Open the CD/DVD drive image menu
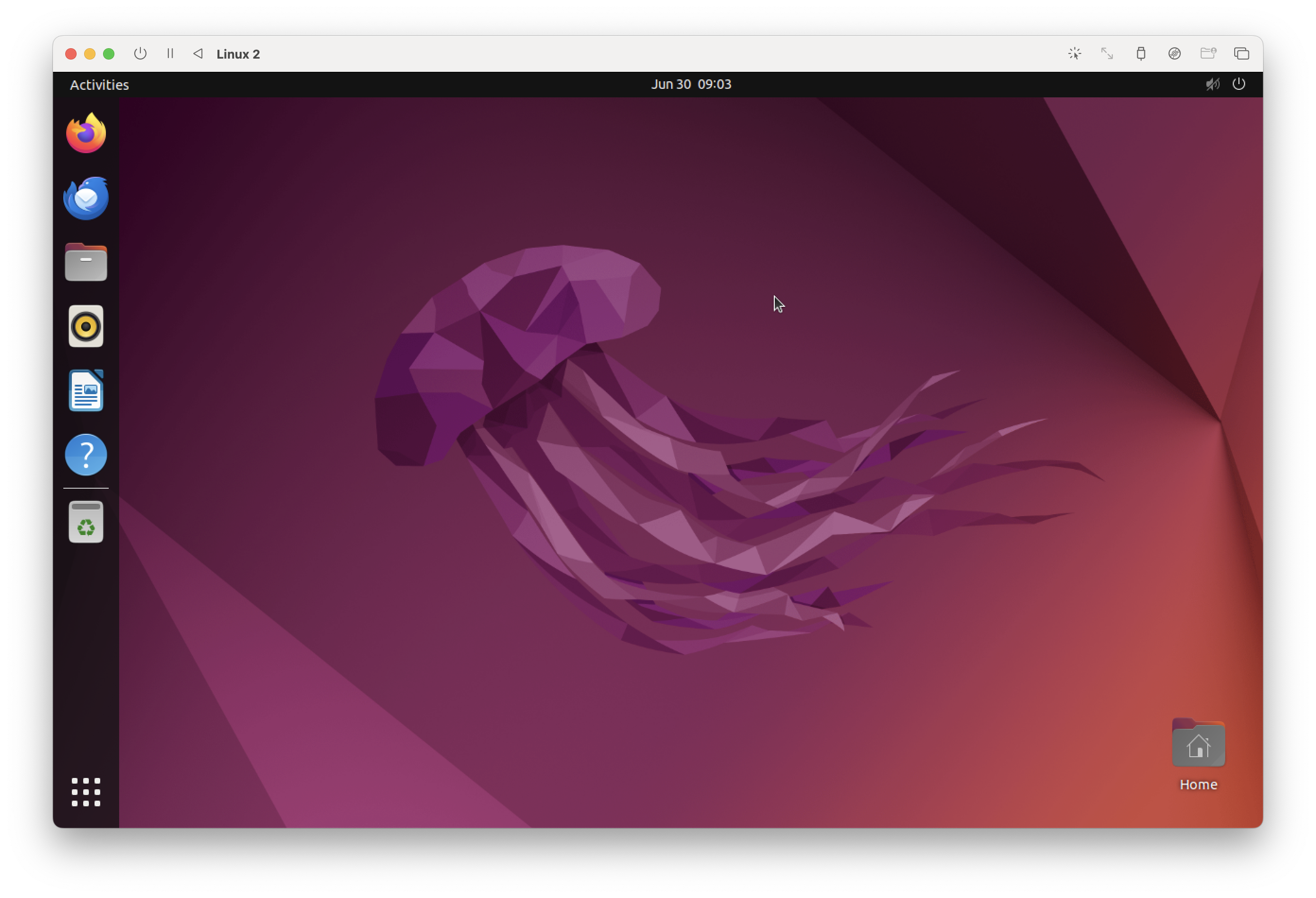The height and width of the screenshot is (898, 1316). tap(1175, 54)
